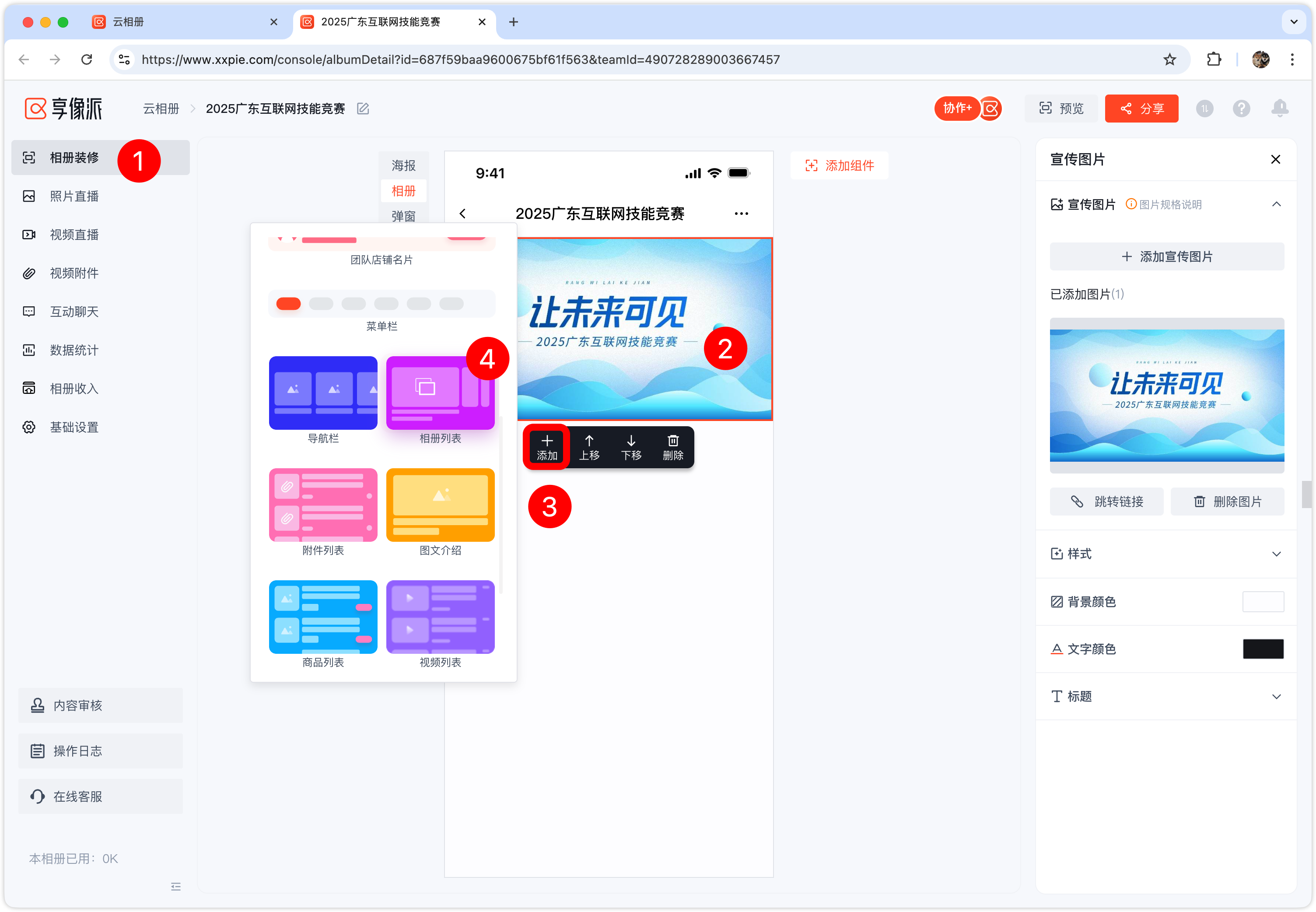Expand the 标题 section
This screenshot has height=912, width=1316.
(1276, 697)
